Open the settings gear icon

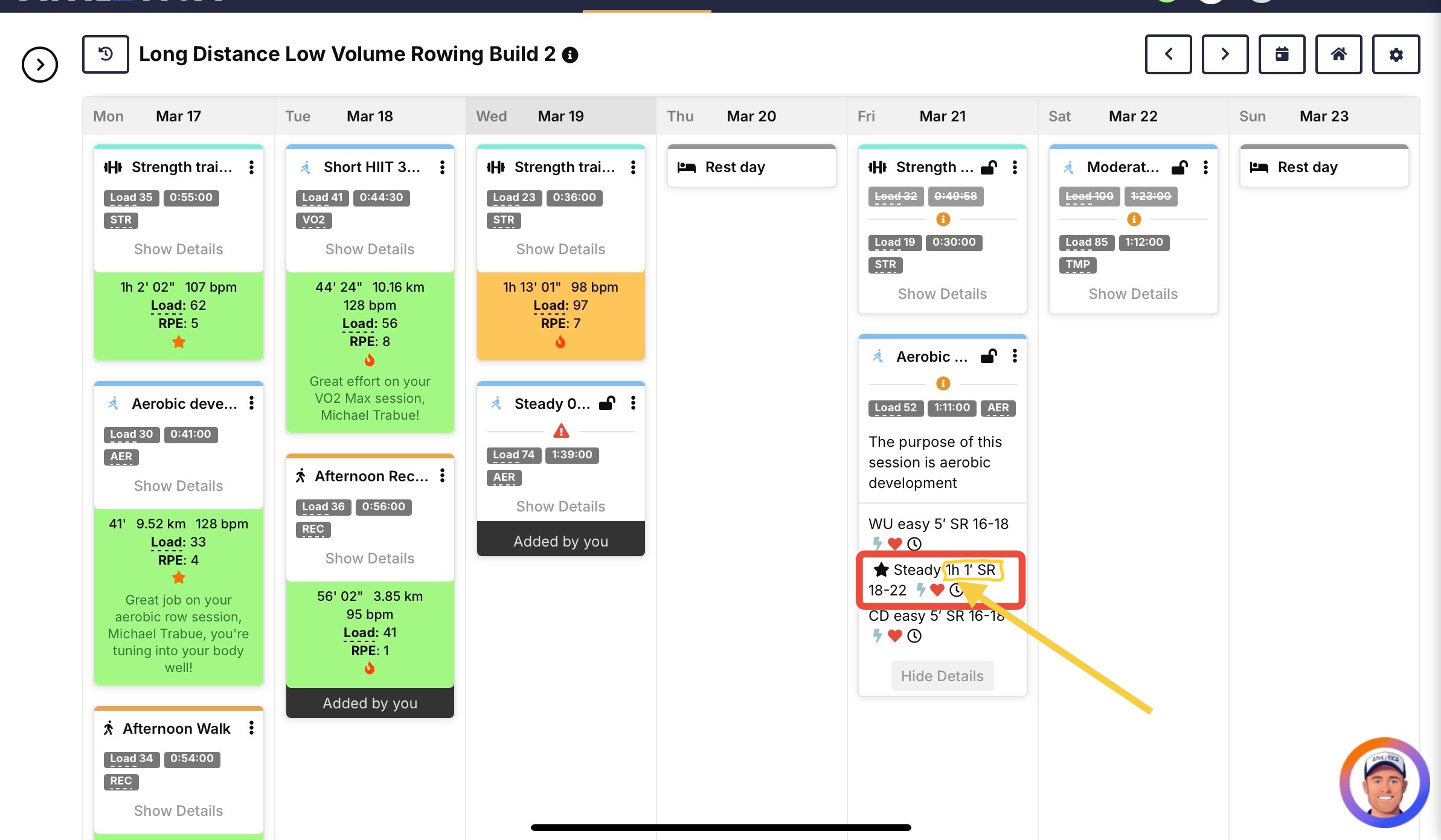(x=1396, y=54)
